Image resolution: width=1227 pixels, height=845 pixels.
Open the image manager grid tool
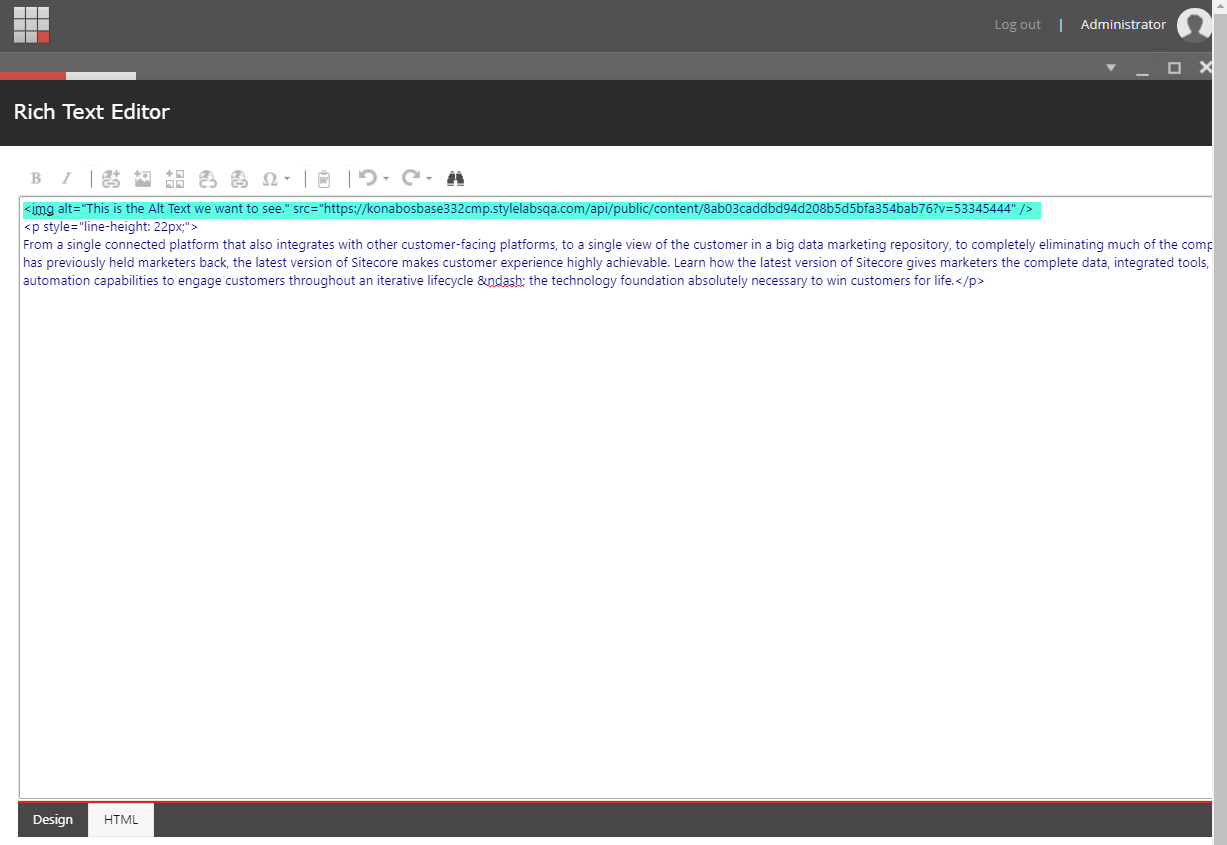(x=175, y=179)
